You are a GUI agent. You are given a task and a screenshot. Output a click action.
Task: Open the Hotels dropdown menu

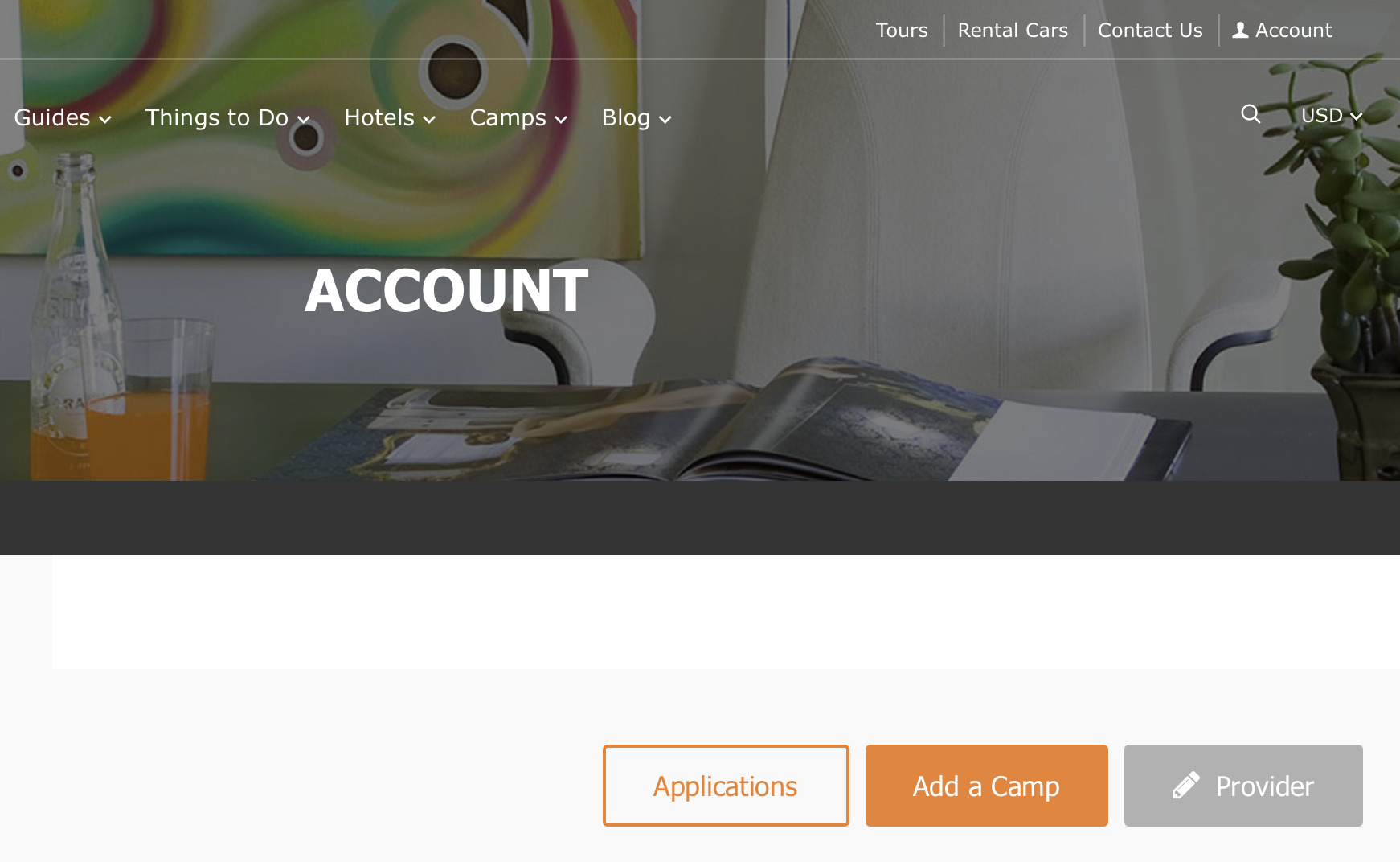390,117
